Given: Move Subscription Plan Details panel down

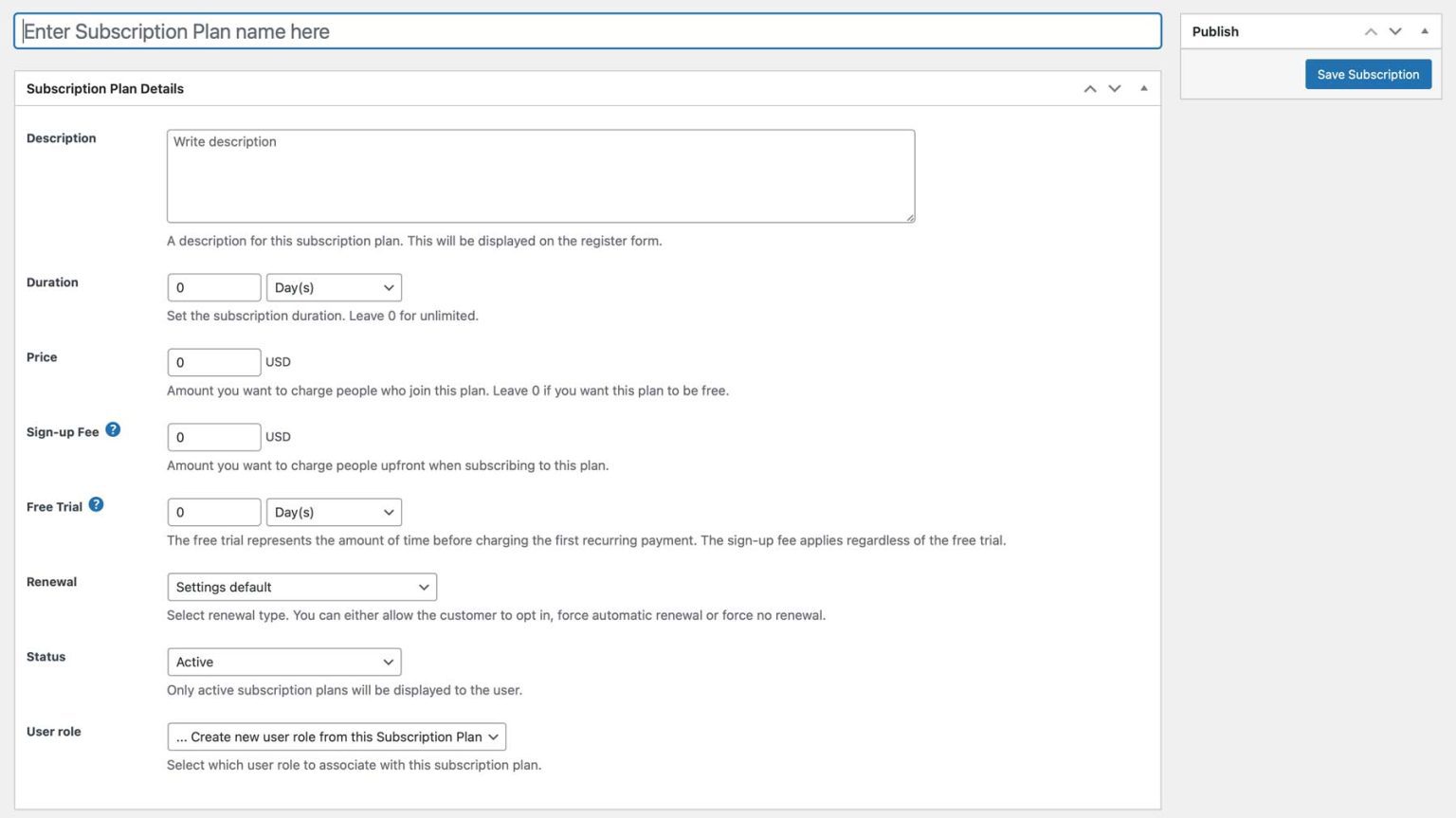Looking at the screenshot, I should point(1115,88).
